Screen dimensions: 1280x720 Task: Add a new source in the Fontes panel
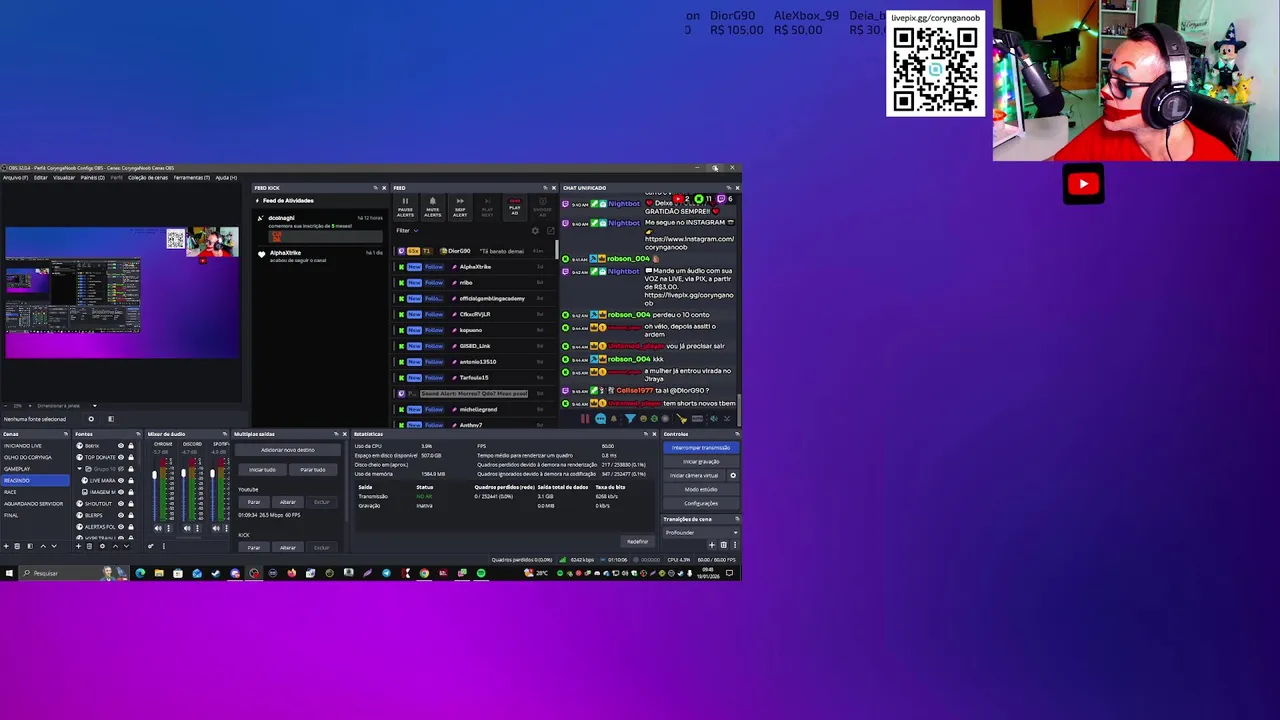tap(78, 546)
